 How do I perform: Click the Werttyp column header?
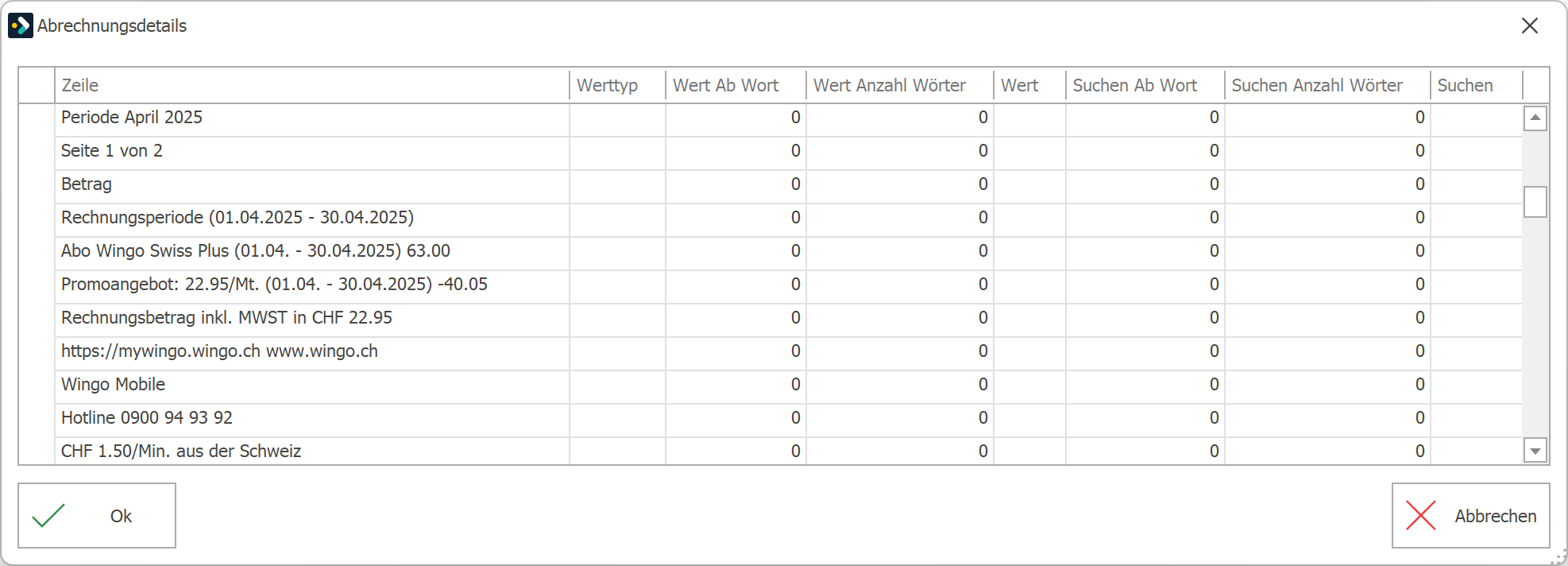(617, 85)
